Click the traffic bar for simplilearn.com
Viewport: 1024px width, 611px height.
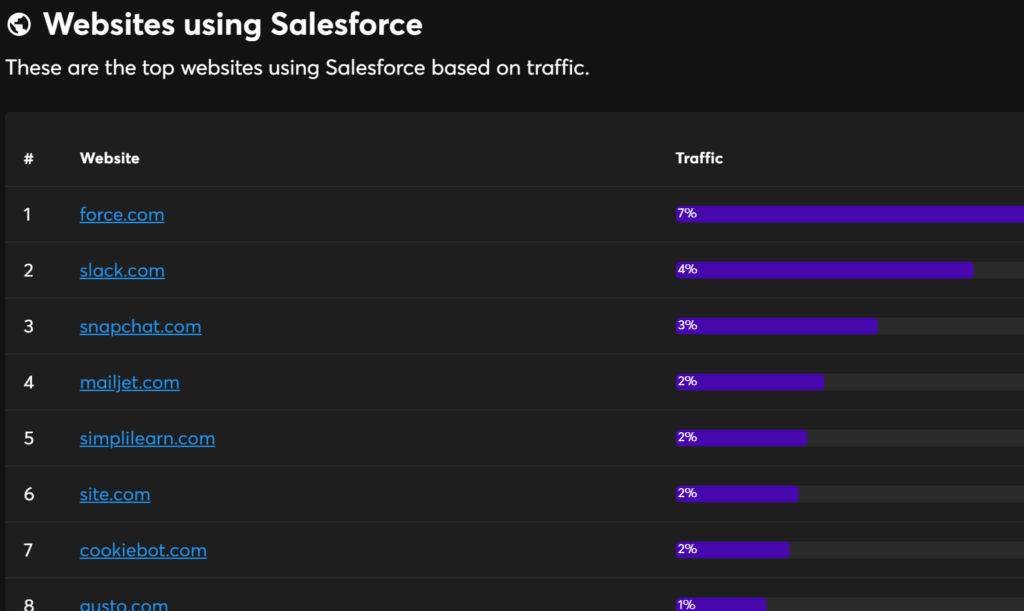[x=741, y=438]
